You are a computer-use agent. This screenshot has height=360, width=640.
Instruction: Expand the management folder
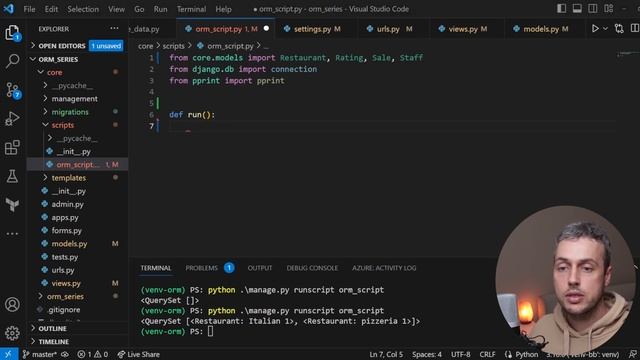coord(74,99)
